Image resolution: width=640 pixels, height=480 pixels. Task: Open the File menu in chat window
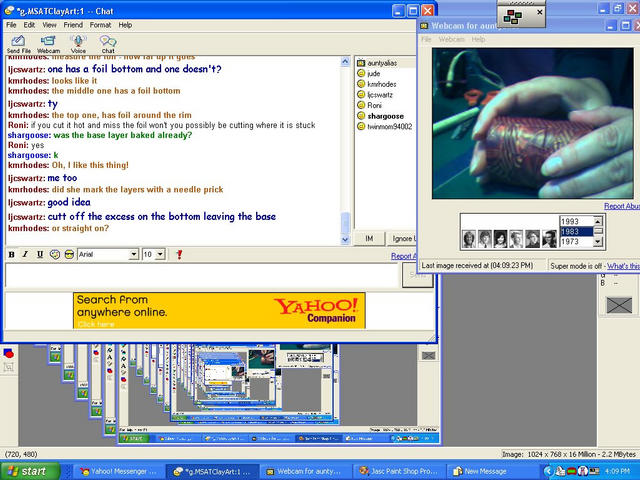11,25
